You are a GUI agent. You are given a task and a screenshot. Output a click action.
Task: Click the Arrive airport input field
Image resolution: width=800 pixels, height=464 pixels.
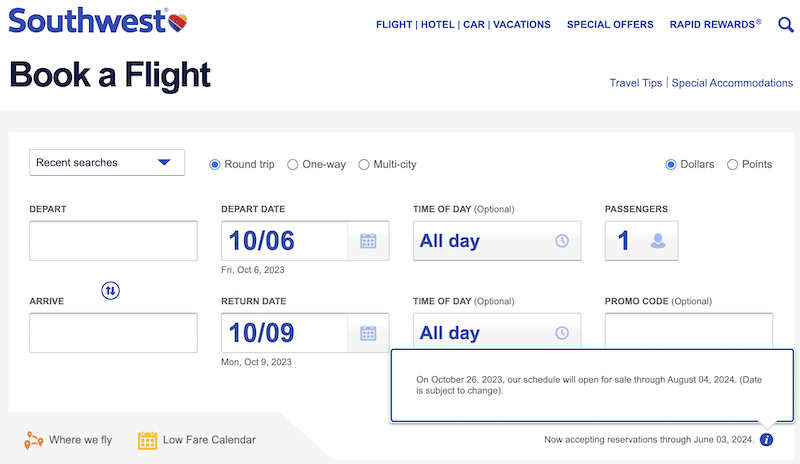pos(113,333)
